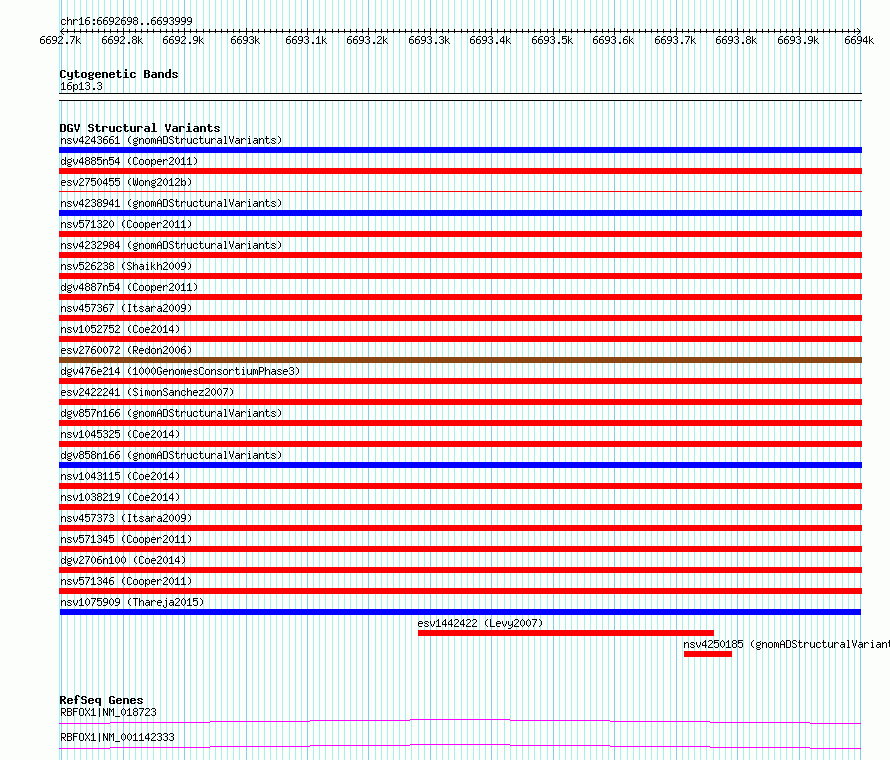
Task: Open the nsv1043115 (Coe2014) variant
Action: tap(120, 476)
